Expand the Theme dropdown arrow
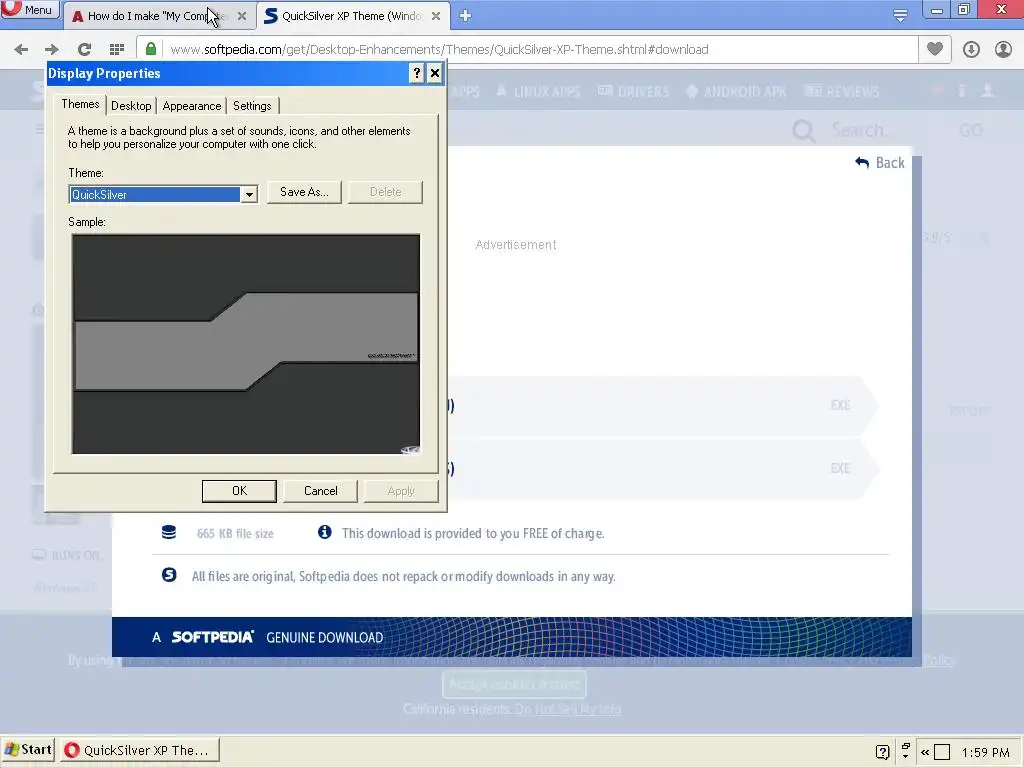 [249, 195]
